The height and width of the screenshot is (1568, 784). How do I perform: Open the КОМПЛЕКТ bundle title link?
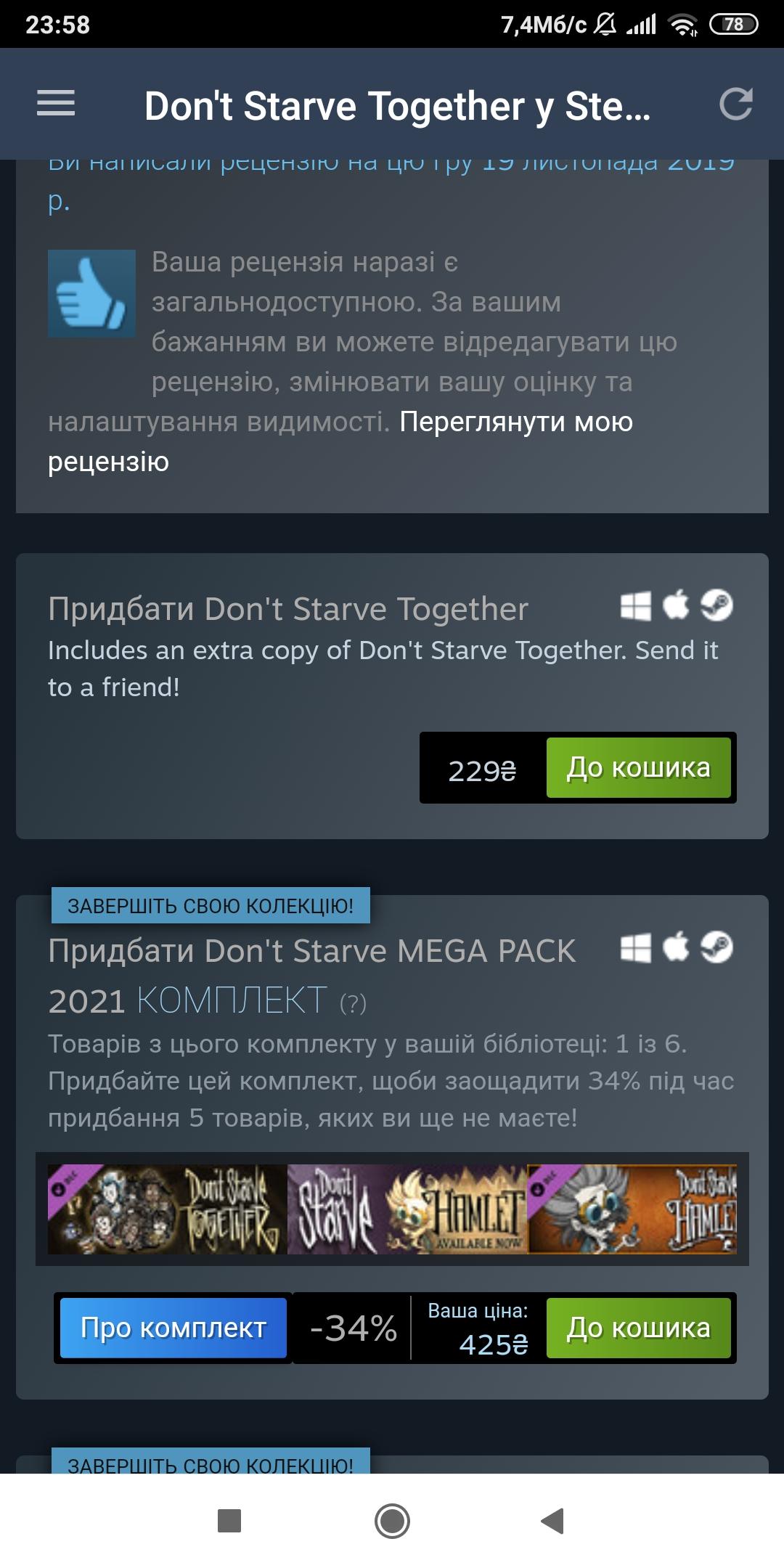click(232, 1000)
